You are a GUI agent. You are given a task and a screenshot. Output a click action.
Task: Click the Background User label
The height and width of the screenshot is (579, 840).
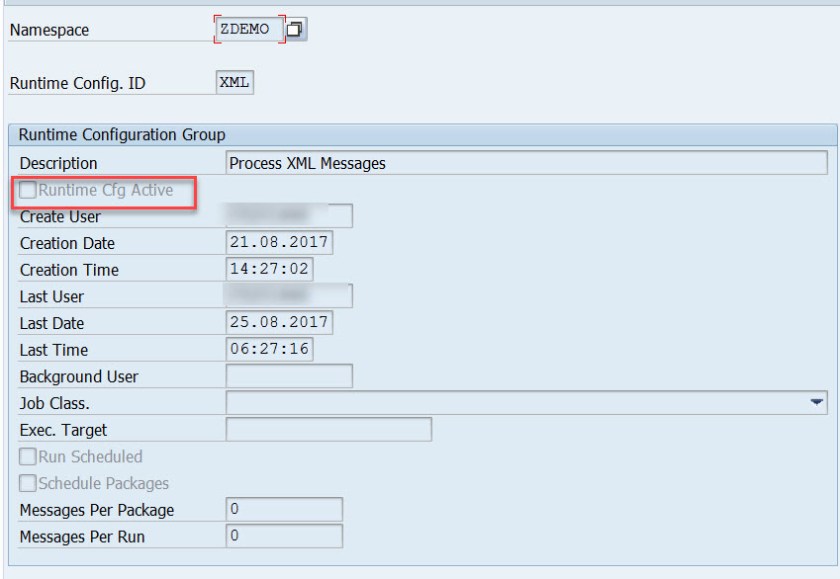click(x=79, y=377)
